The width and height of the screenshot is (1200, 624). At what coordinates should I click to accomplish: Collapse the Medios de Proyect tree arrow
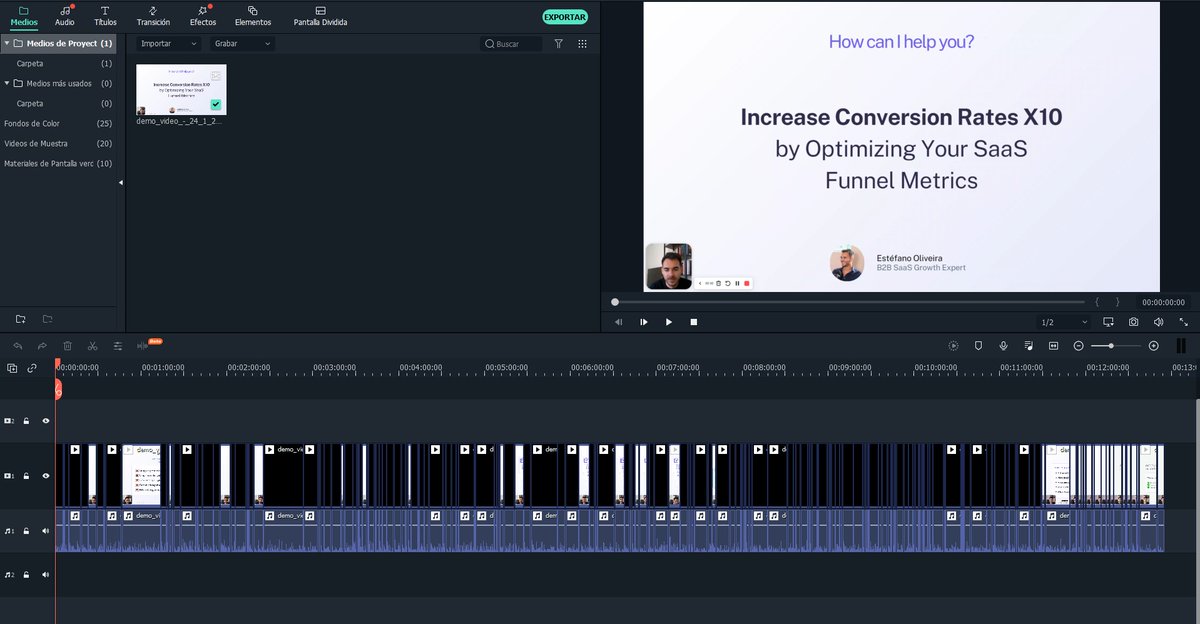pyautogui.click(x=7, y=44)
